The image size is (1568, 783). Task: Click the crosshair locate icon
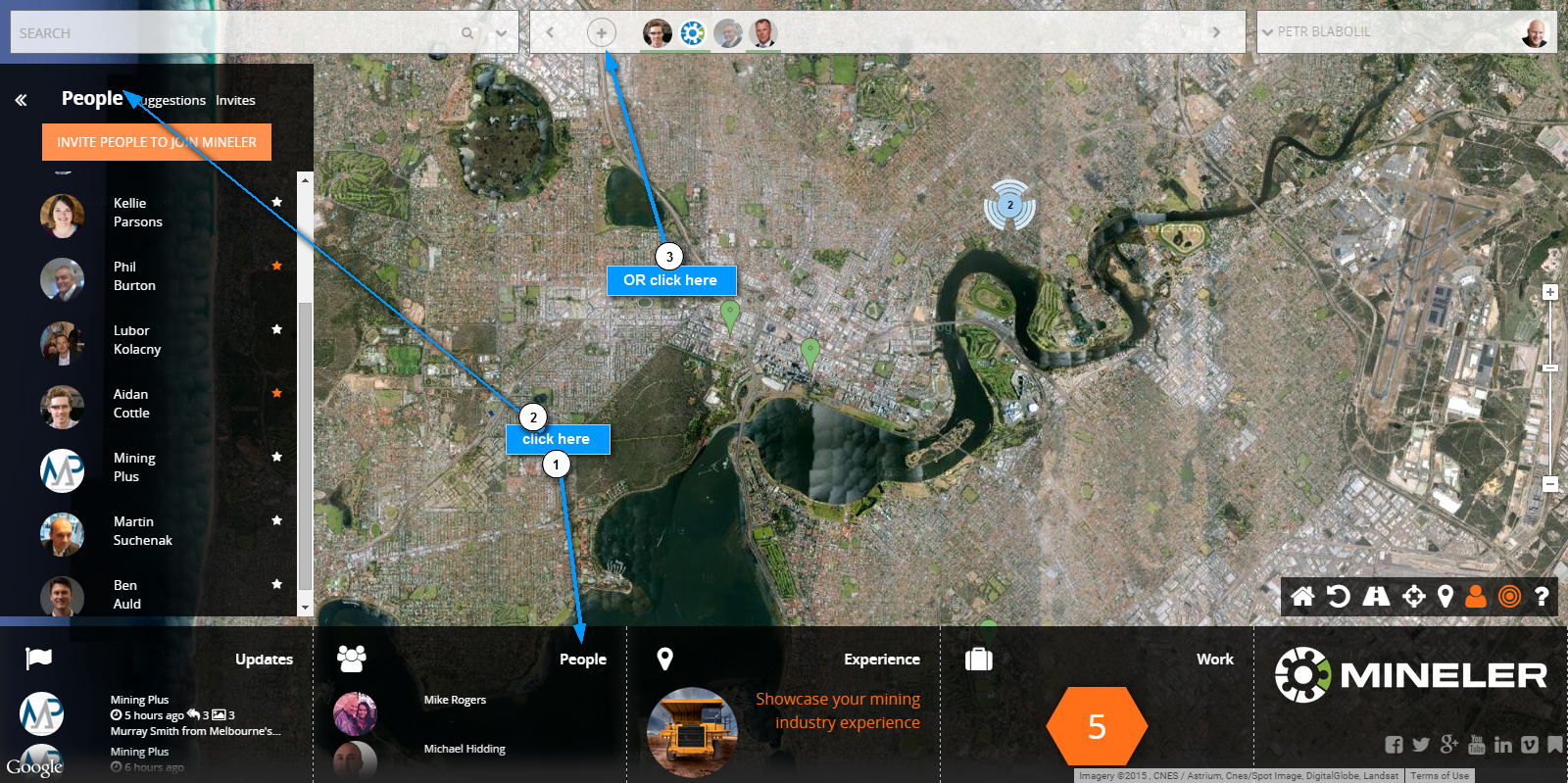click(1413, 596)
